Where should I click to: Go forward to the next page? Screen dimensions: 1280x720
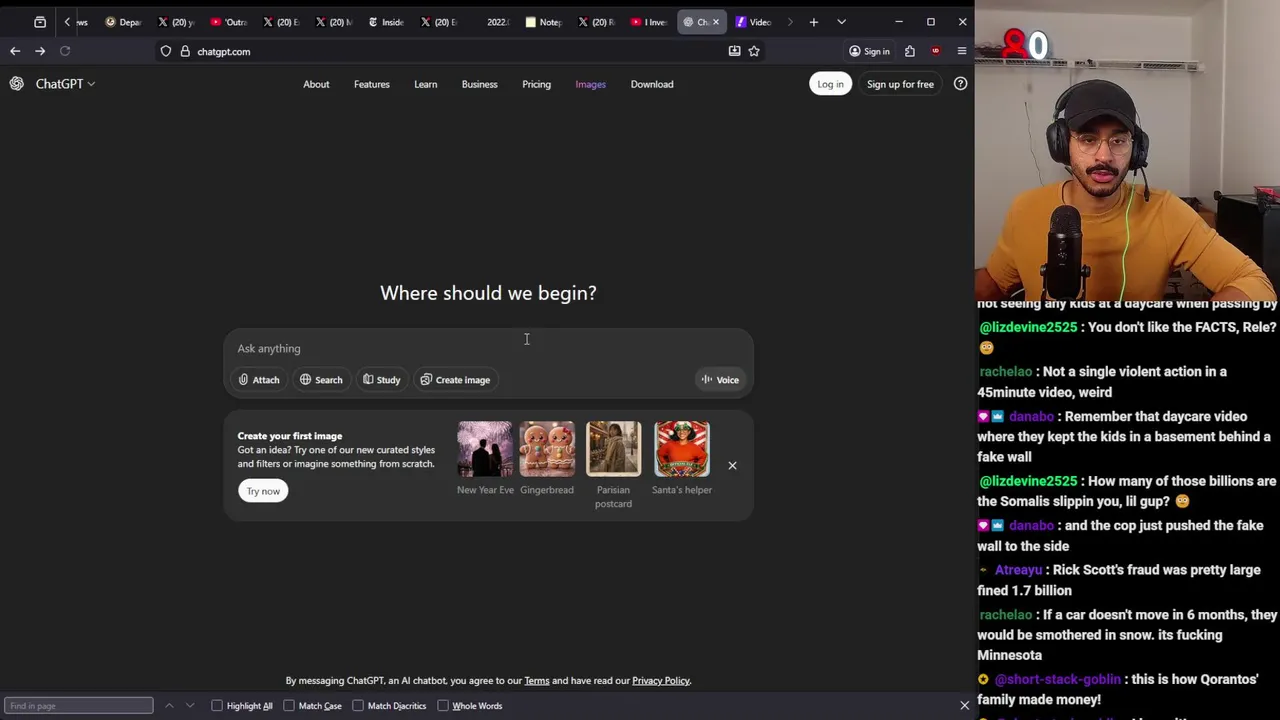(x=40, y=51)
